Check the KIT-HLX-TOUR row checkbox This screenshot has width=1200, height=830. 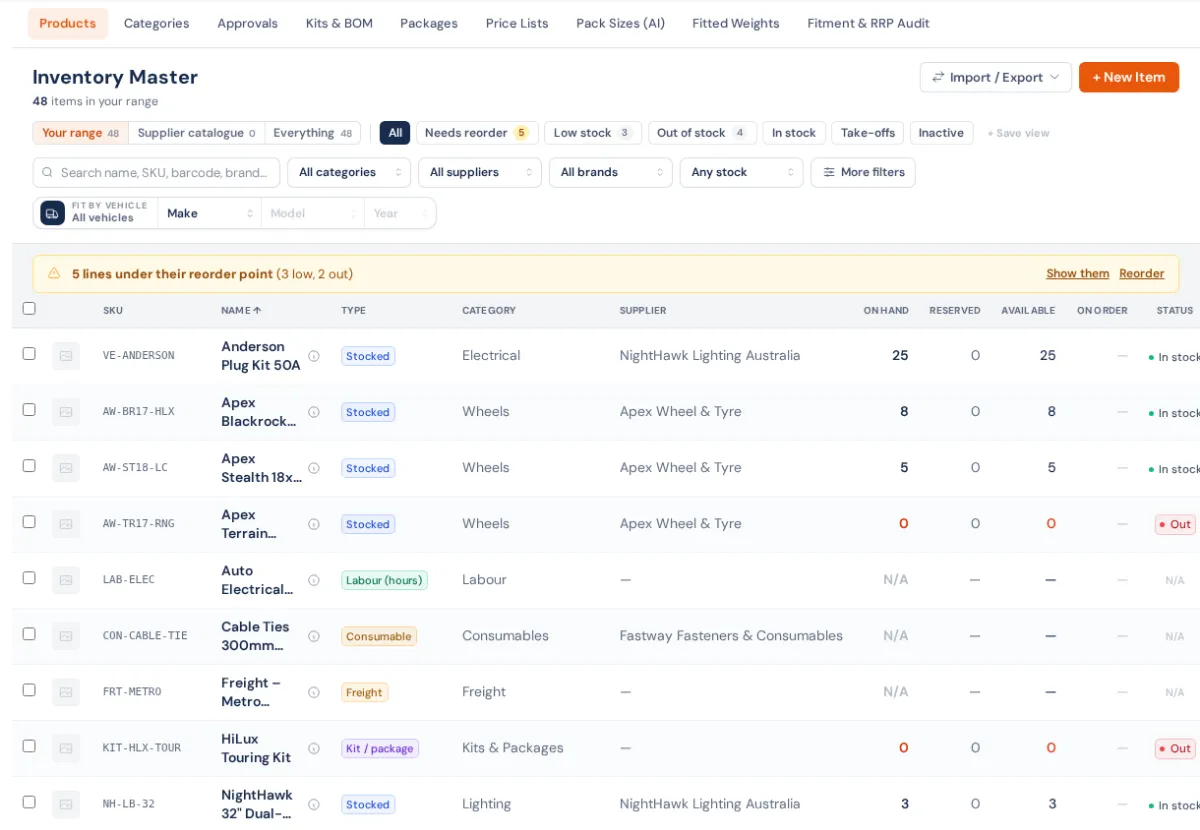pyautogui.click(x=29, y=746)
